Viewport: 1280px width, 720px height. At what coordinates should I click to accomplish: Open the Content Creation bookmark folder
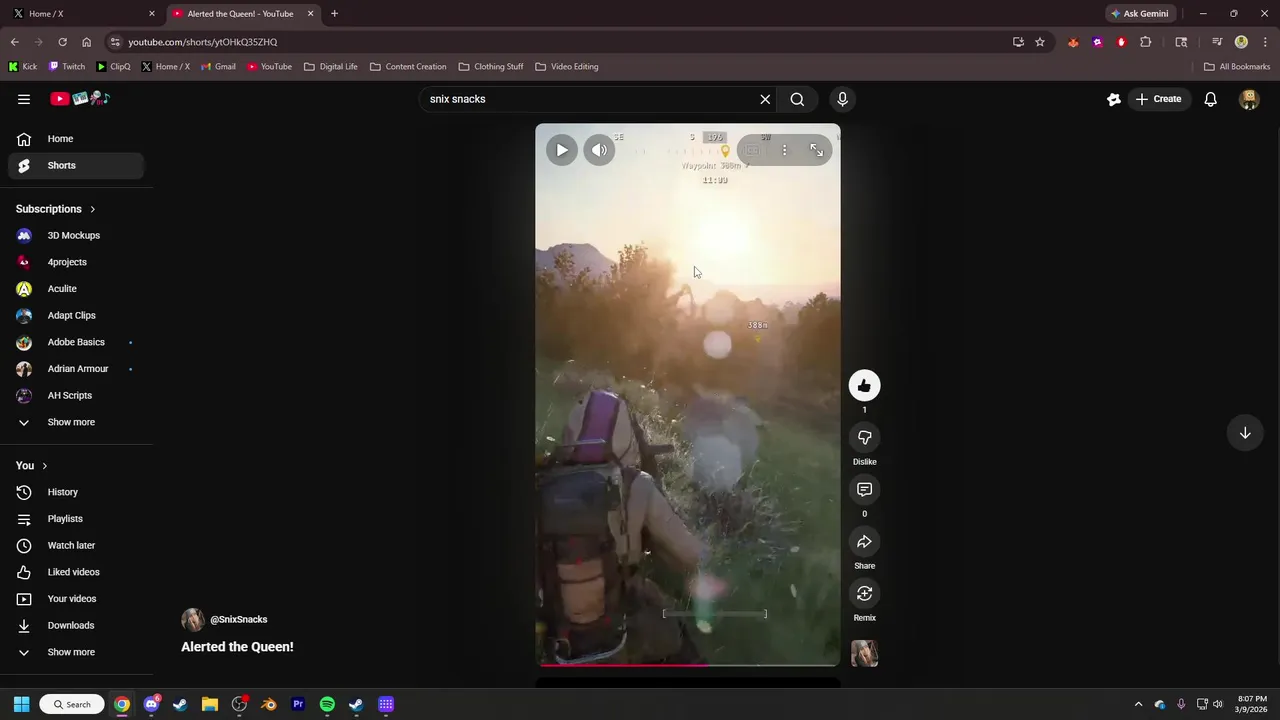click(x=408, y=67)
